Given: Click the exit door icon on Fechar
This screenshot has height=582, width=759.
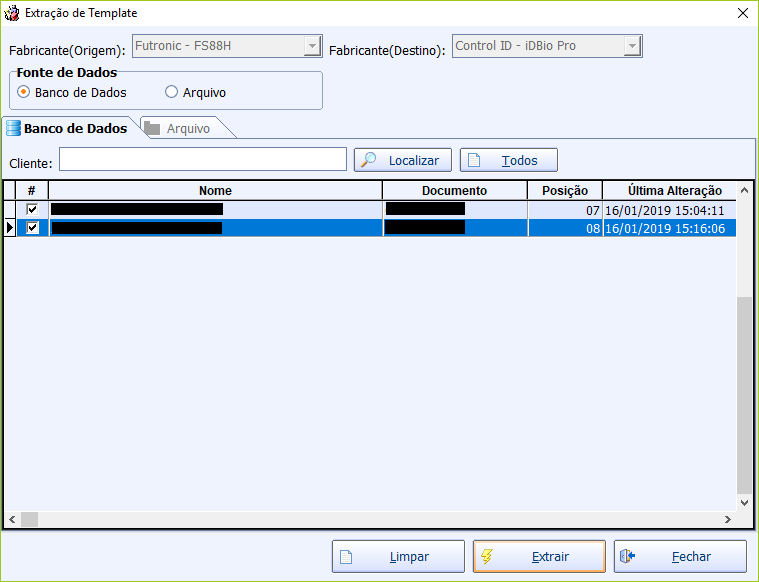Looking at the screenshot, I should pos(628,557).
